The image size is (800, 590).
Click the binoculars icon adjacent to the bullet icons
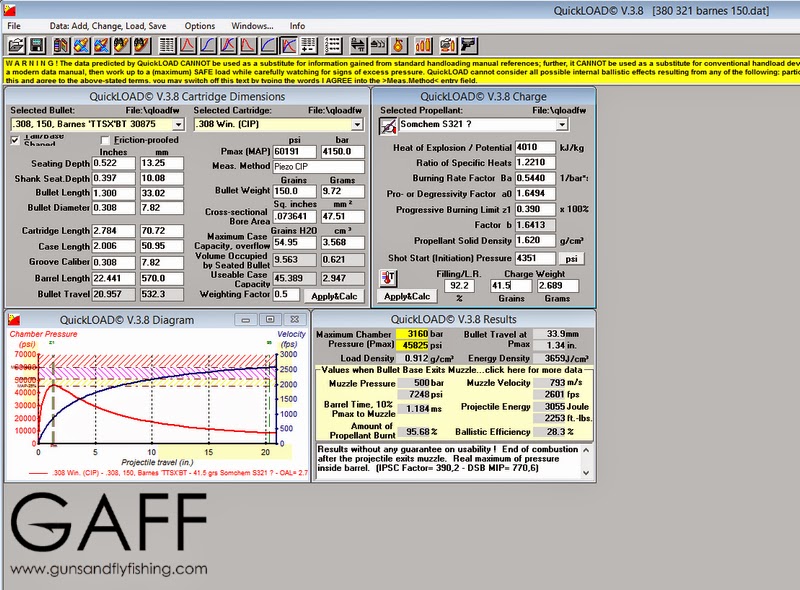click(122, 46)
